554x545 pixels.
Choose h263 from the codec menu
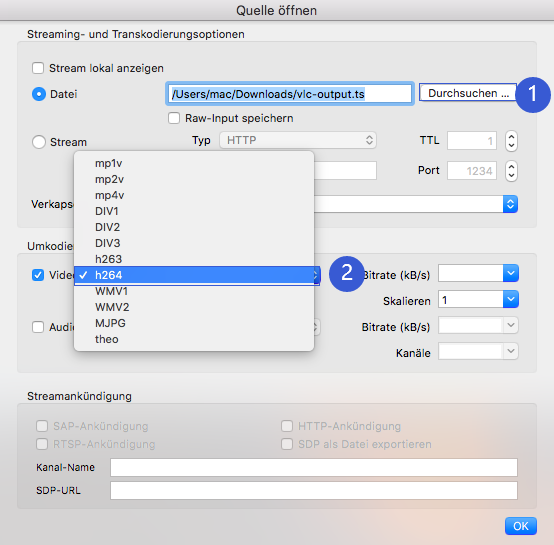pyautogui.click(x=194, y=259)
